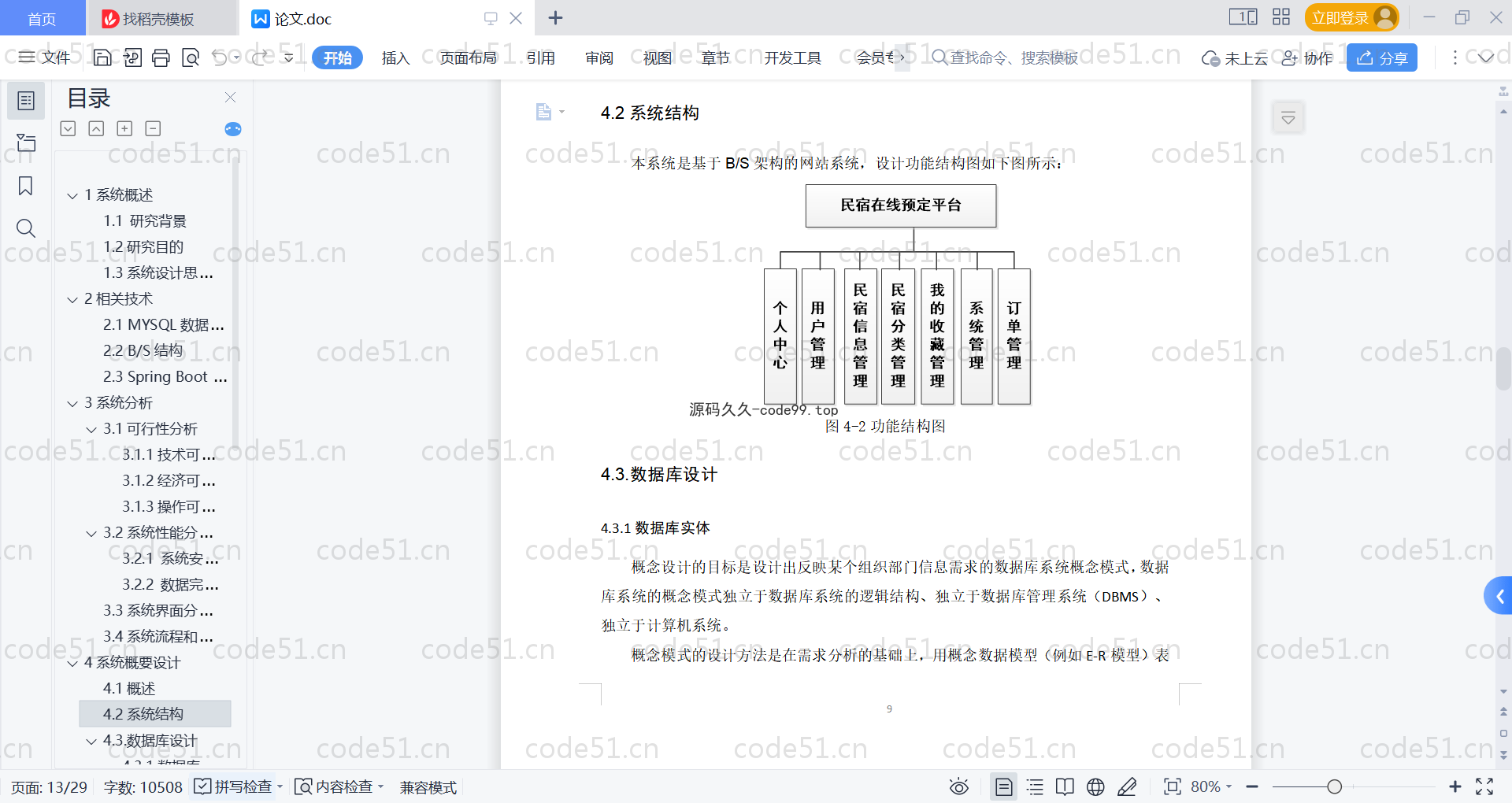Viewport: 1512px width, 803px height.
Task: Collapse the 1 系统概述 tree section
Action: pyautogui.click(x=72, y=195)
